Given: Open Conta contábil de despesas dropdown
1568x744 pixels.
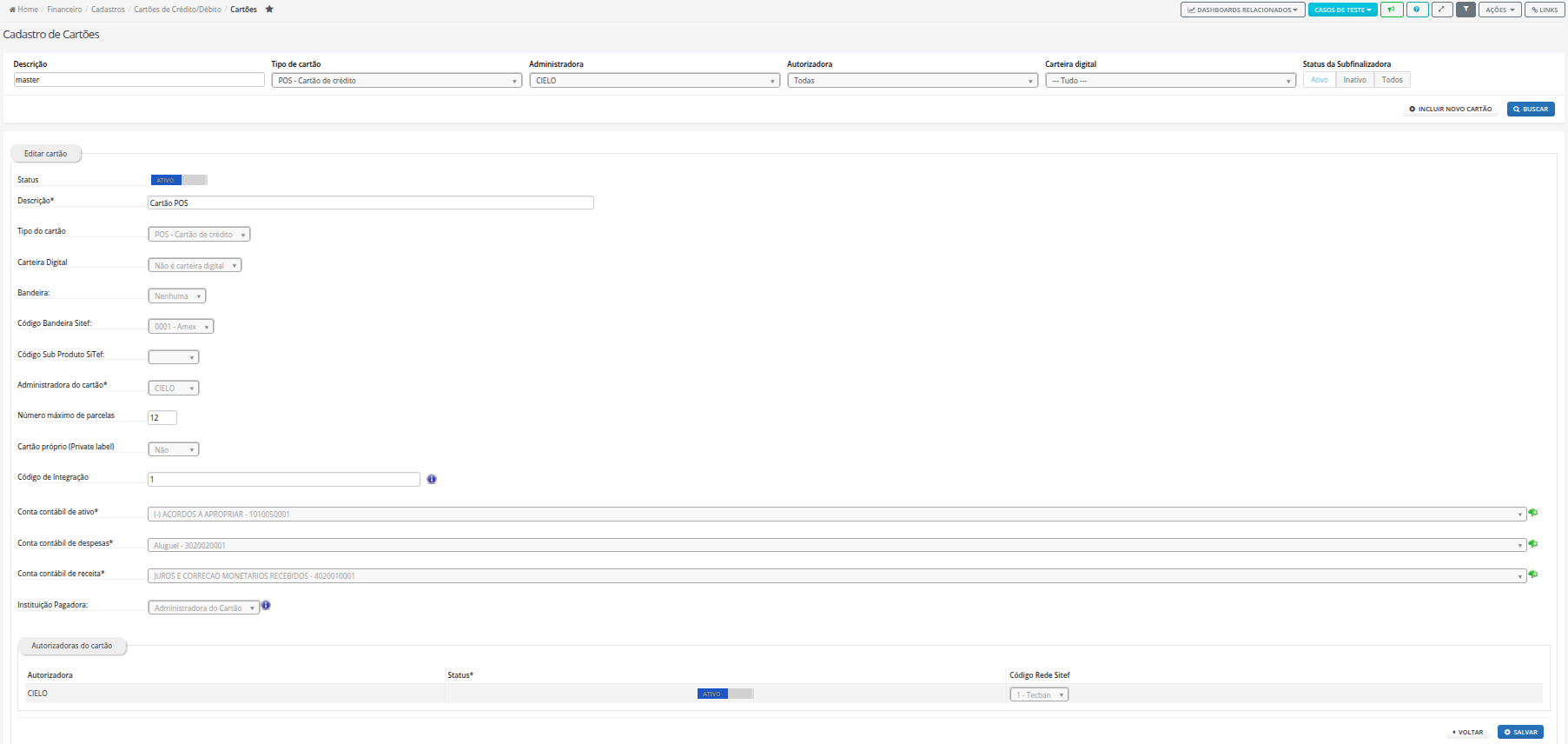Looking at the screenshot, I should point(837,545).
